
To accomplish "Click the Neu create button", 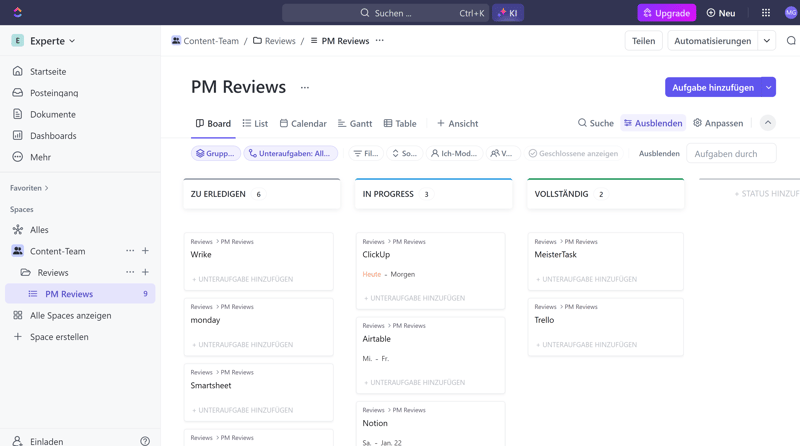I will point(720,13).
